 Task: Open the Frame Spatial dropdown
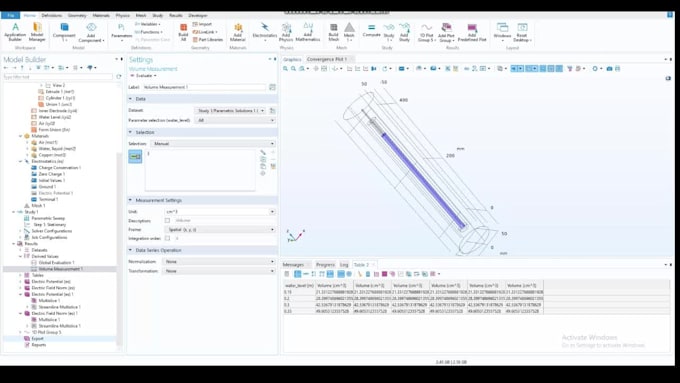[220, 229]
